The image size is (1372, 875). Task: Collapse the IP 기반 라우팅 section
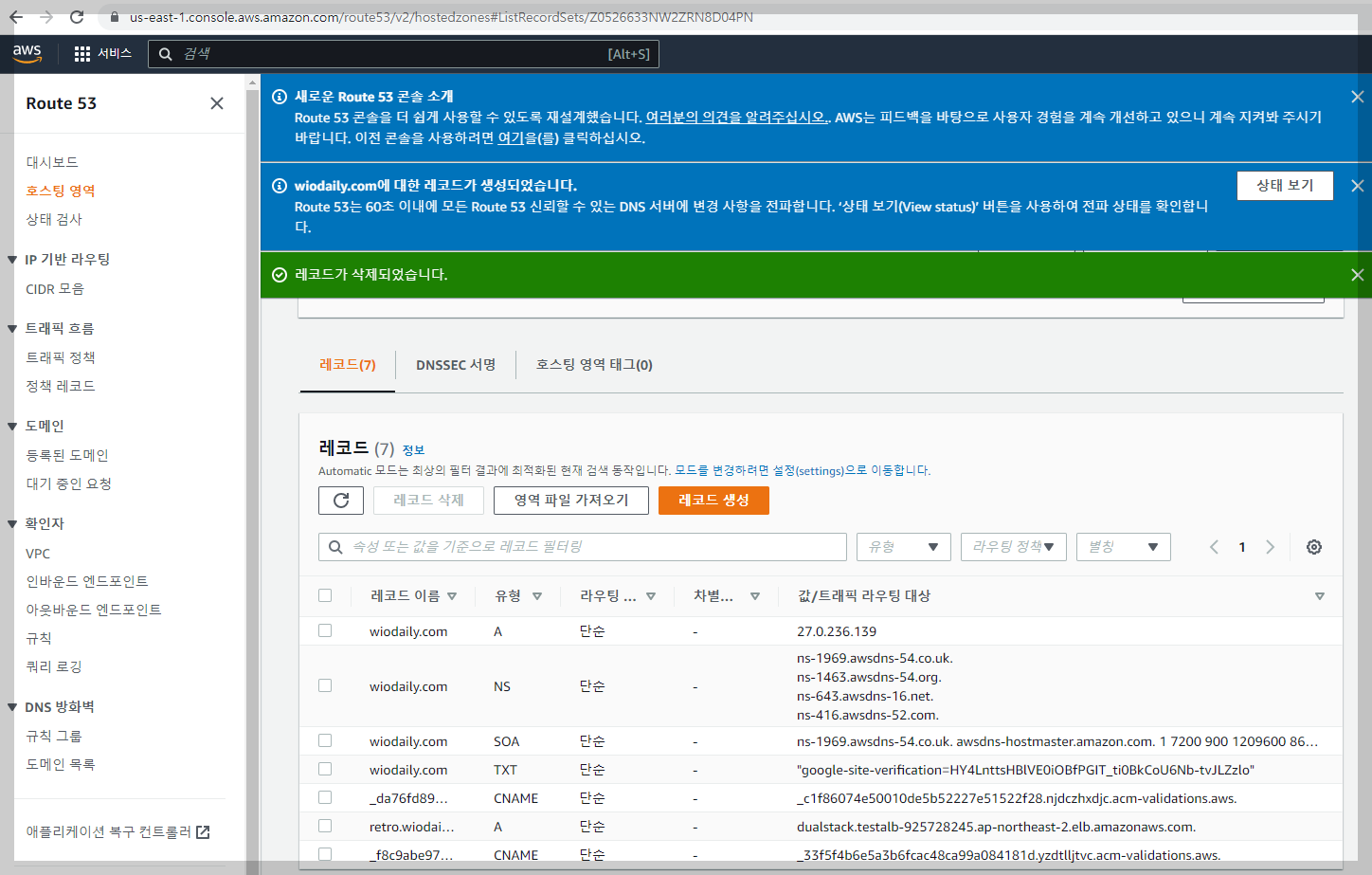(12, 260)
